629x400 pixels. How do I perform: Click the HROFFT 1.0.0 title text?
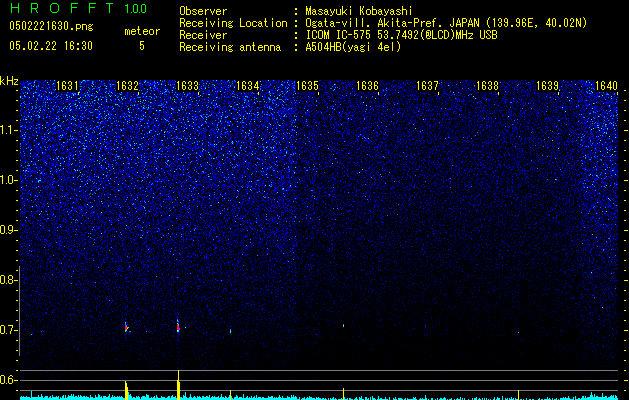(x=78, y=8)
